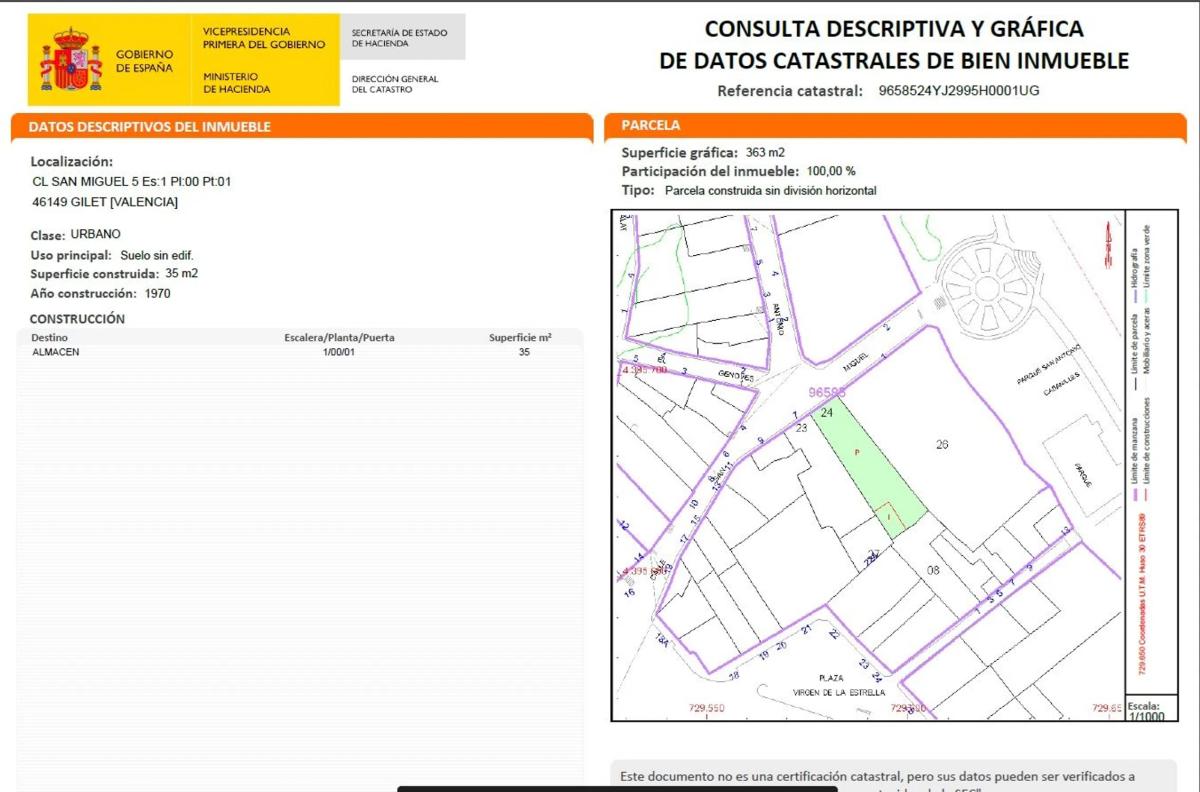The height and width of the screenshot is (792, 1200).
Task: Click the orange 'Parcela' section header
Action: tap(651, 126)
